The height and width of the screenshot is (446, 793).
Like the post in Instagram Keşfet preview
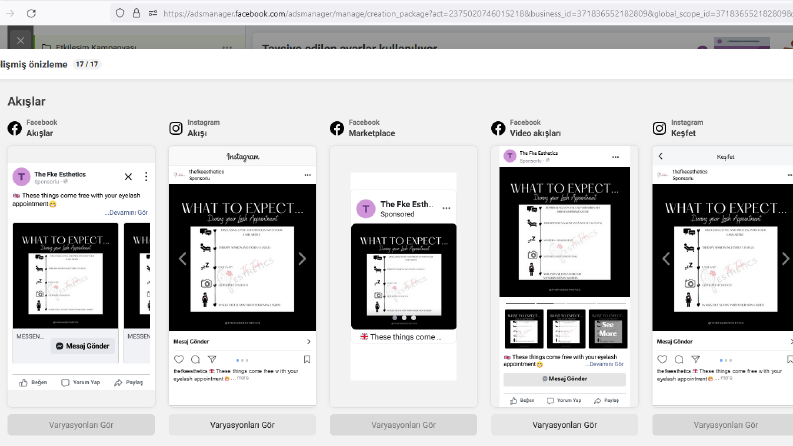(x=663, y=360)
